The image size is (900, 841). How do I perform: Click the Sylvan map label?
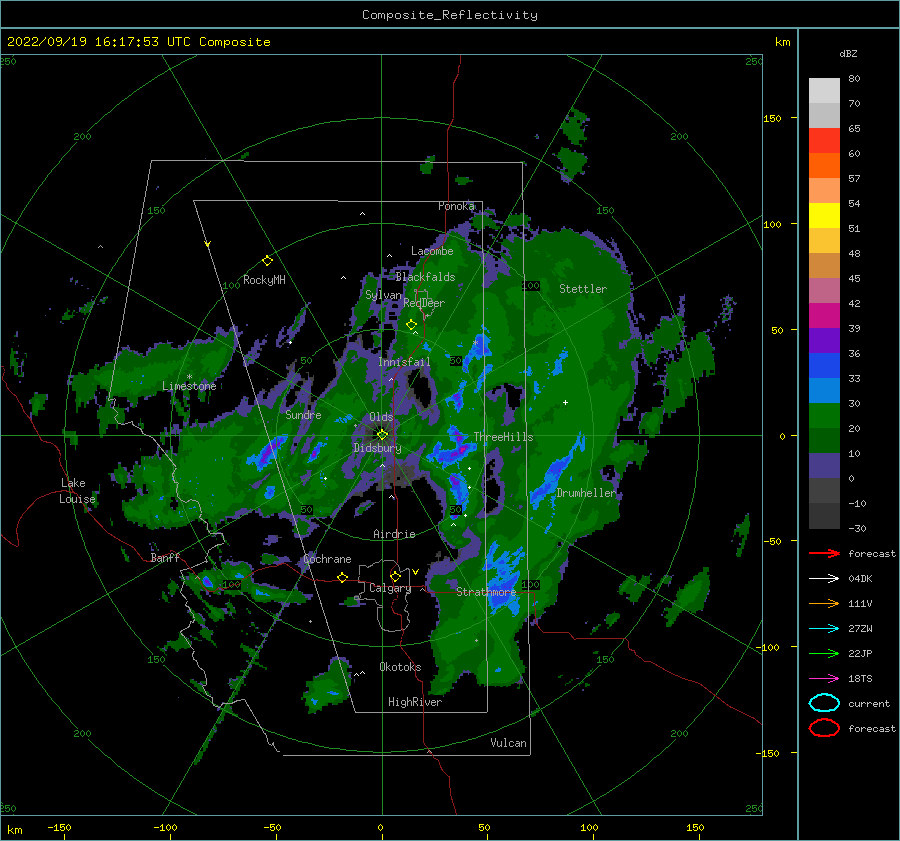[x=383, y=295]
